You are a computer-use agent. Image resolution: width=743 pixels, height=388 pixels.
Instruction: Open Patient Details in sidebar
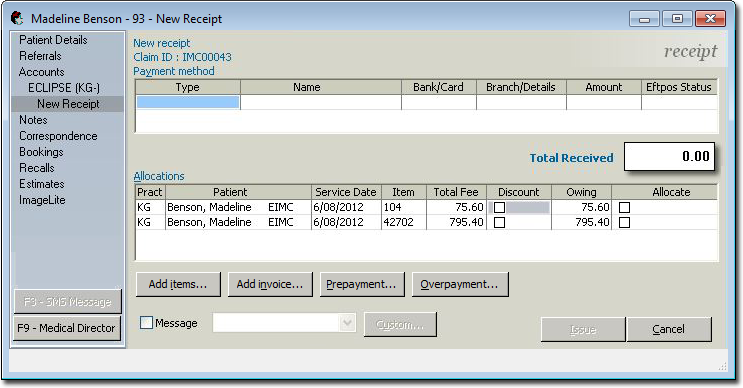coord(53,40)
